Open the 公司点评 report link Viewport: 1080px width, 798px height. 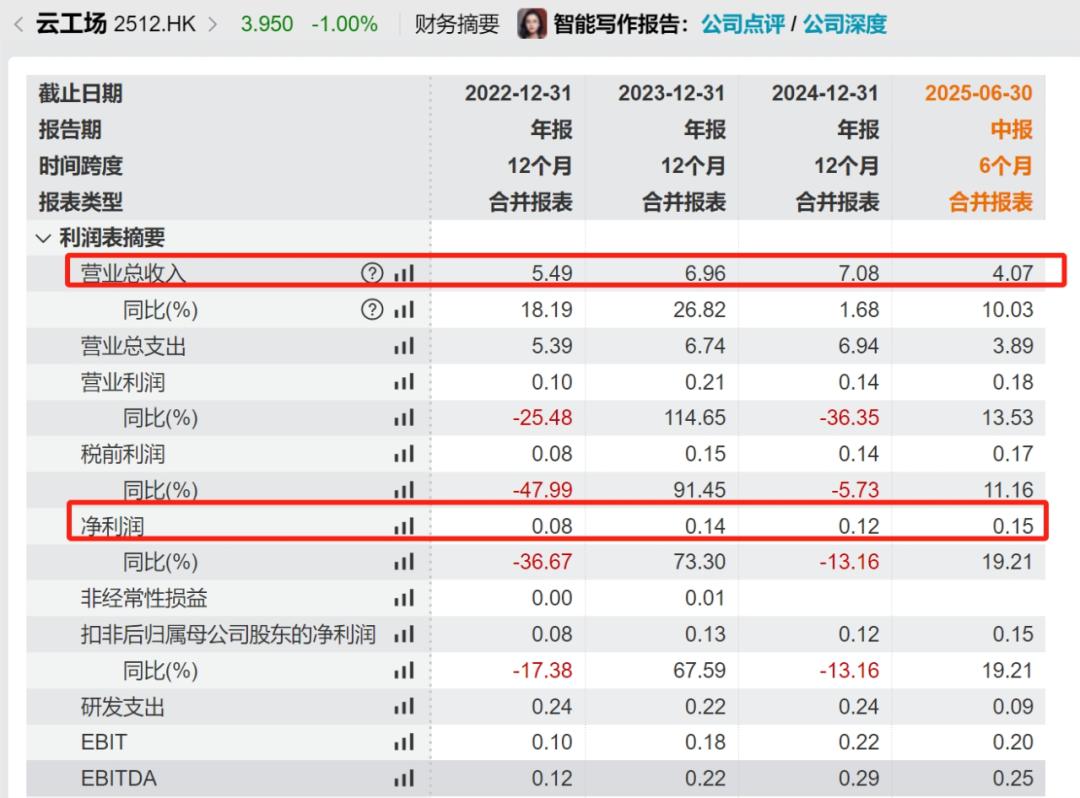[x=743, y=24]
